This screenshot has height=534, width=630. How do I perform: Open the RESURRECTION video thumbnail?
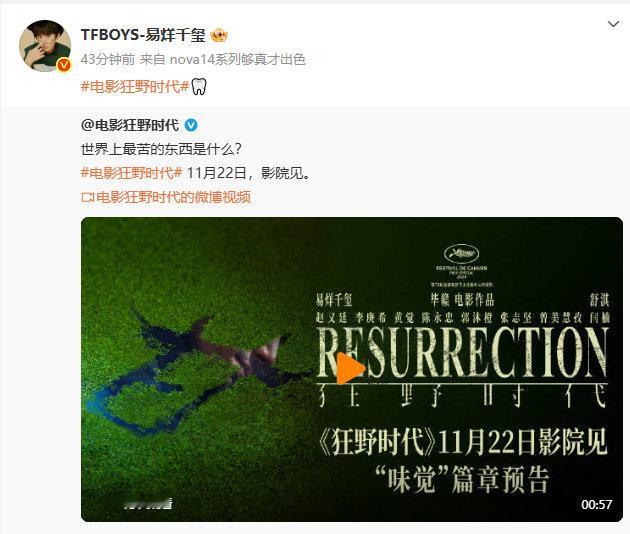352,369
